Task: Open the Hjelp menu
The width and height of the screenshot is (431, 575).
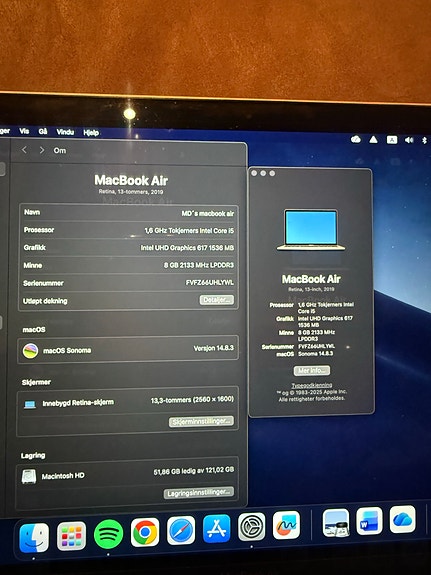Action: click(91, 133)
